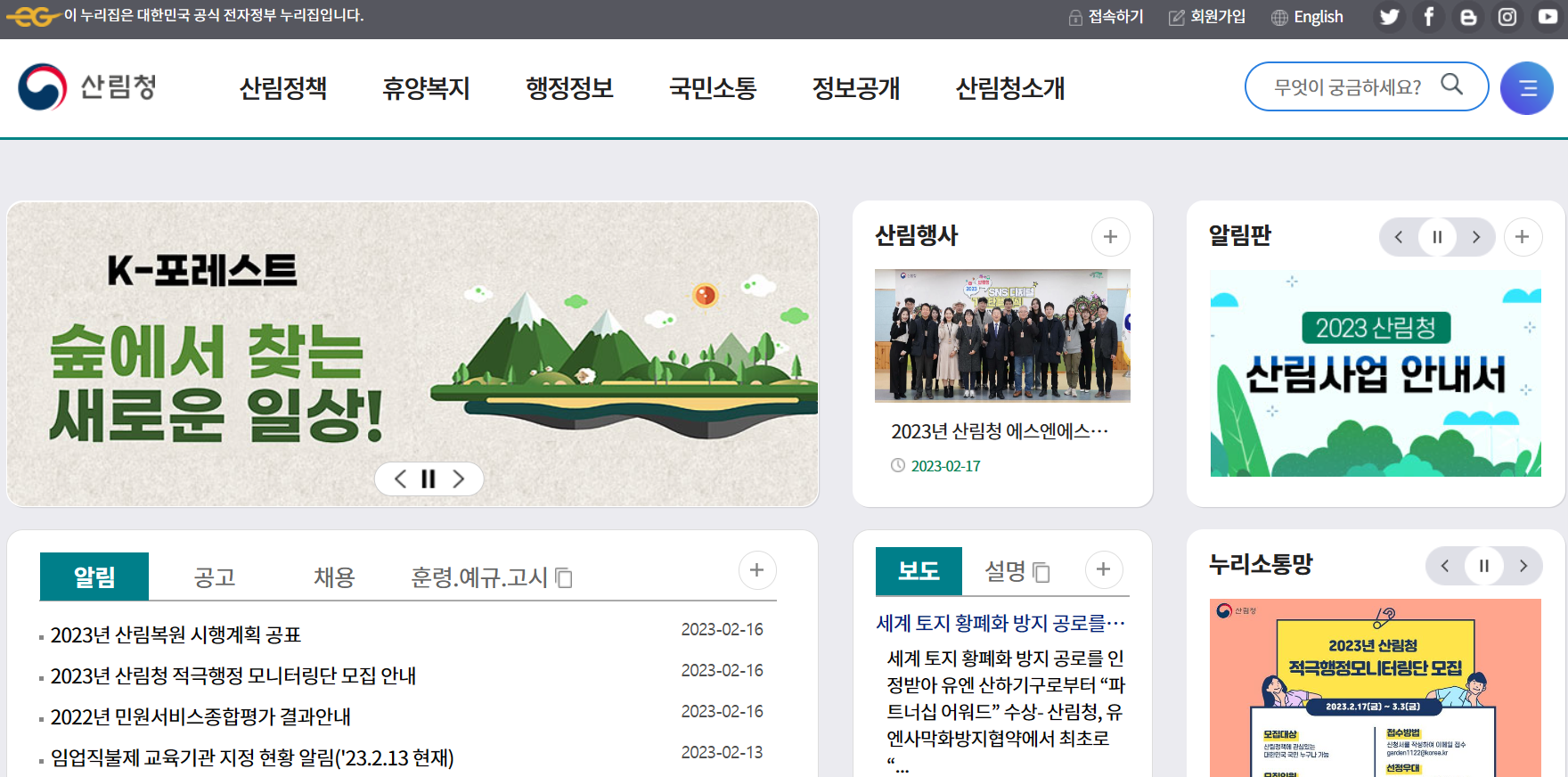
Task: Switch site language to English
Action: click(1307, 17)
